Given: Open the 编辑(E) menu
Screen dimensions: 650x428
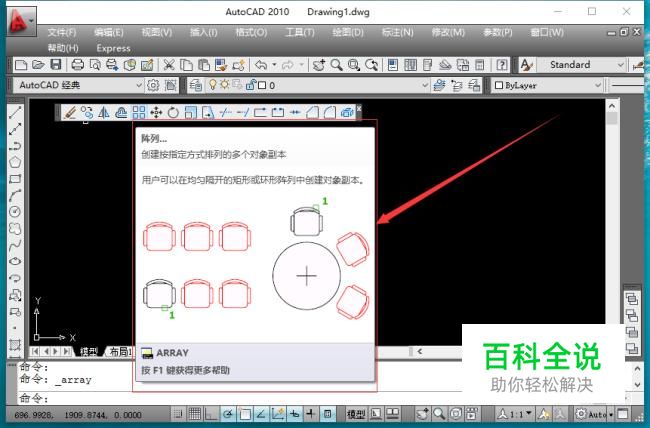Looking at the screenshot, I should point(109,32).
